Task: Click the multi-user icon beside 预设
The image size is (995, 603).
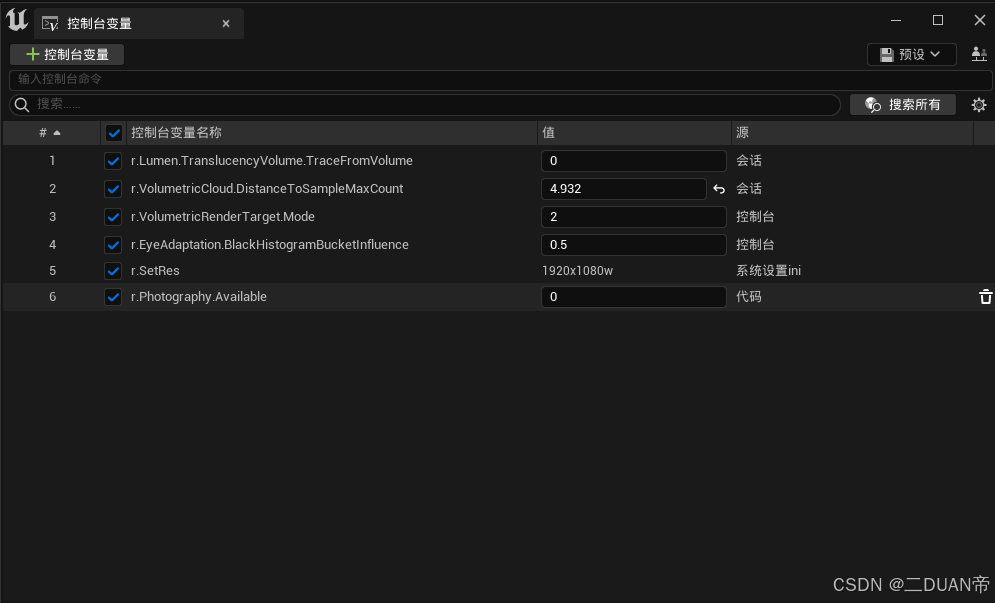Action: [979, 55]
